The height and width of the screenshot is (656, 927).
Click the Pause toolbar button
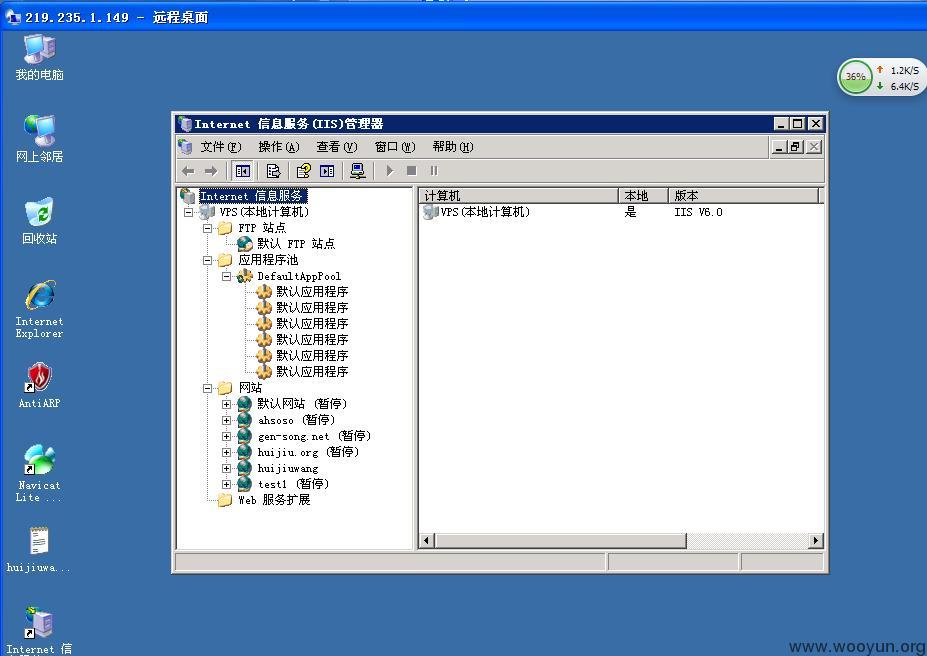pyautogui.click(x=433, y=171)
